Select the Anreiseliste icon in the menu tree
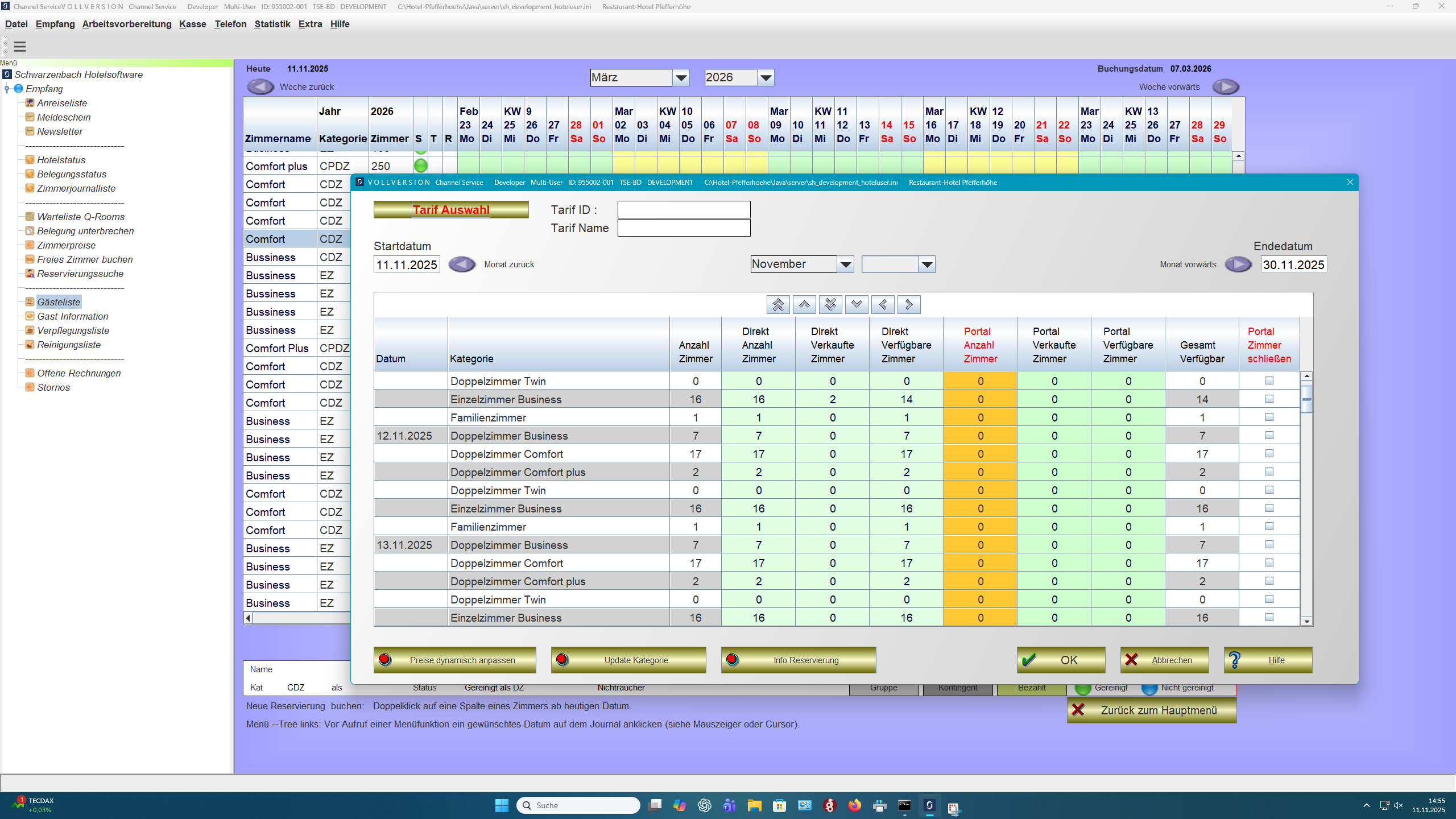The height and width of the screenshot is (819, 1456). point(30,103)
